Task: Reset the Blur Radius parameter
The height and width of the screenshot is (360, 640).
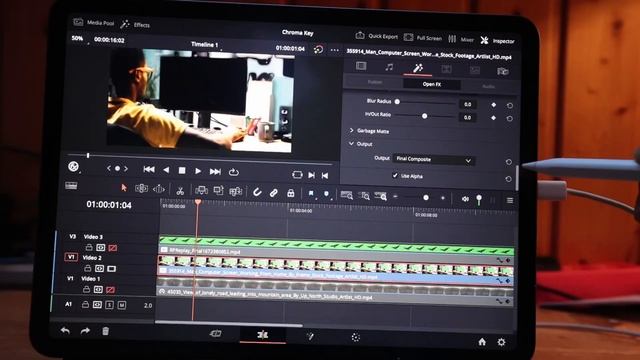Action: pyautogui.click(x=510, y=106)
